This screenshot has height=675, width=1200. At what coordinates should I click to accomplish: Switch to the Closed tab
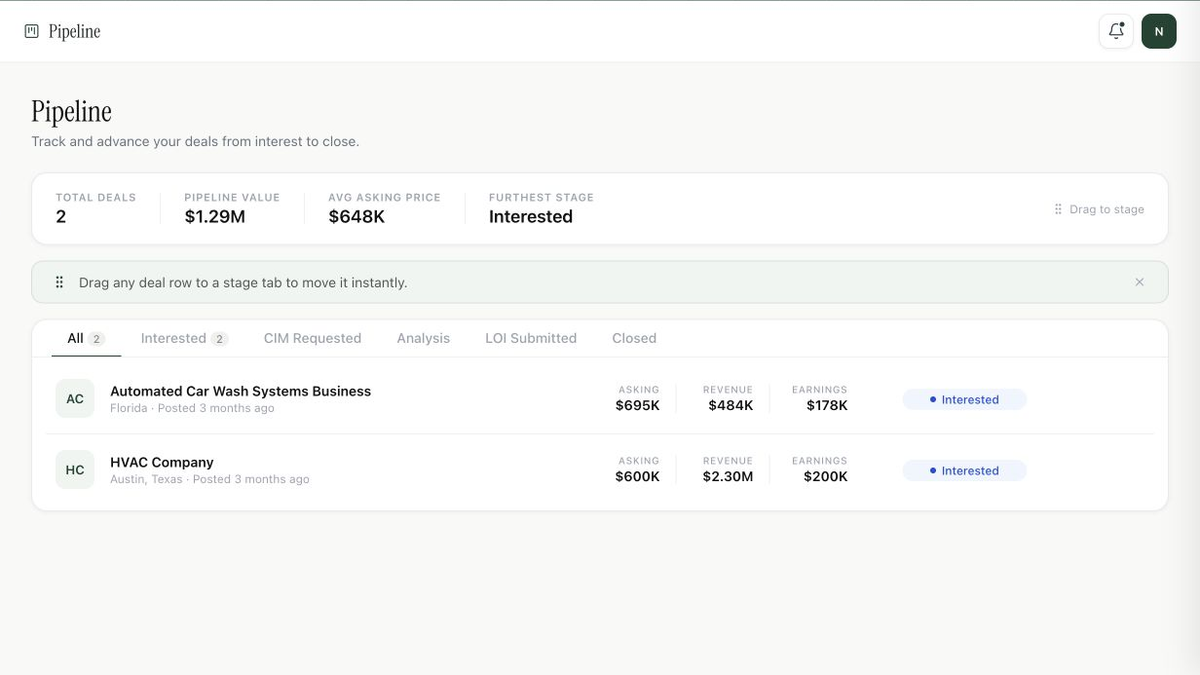click(x=634, y=338)
